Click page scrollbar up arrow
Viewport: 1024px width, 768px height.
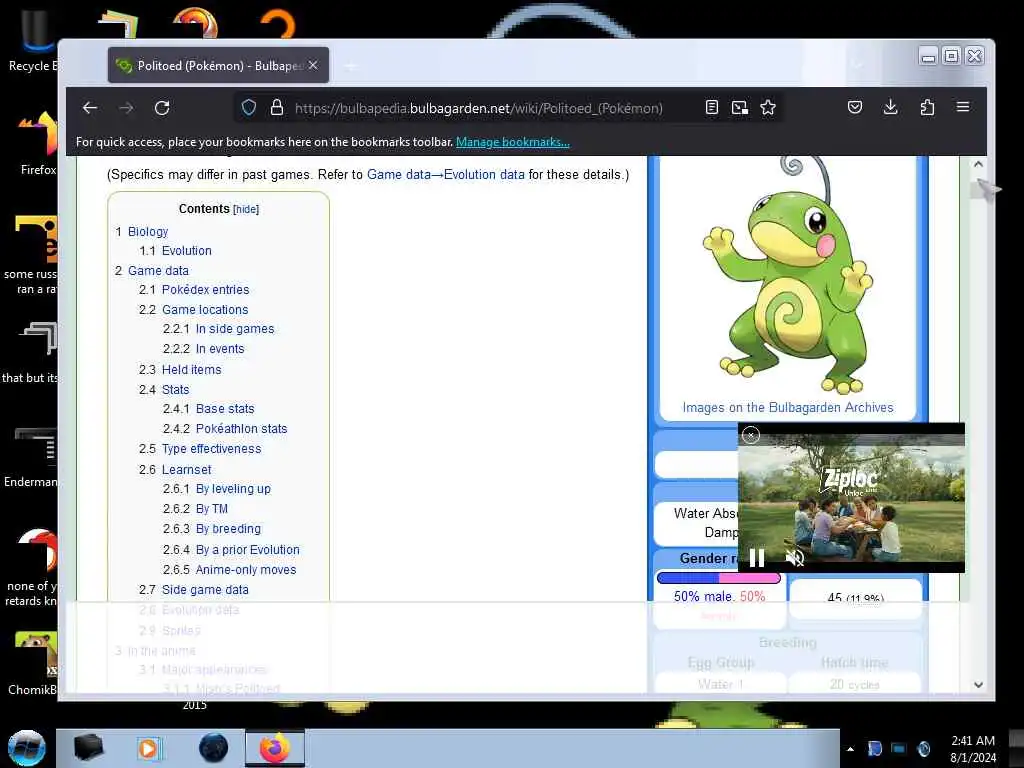click(x=978, y=164)
